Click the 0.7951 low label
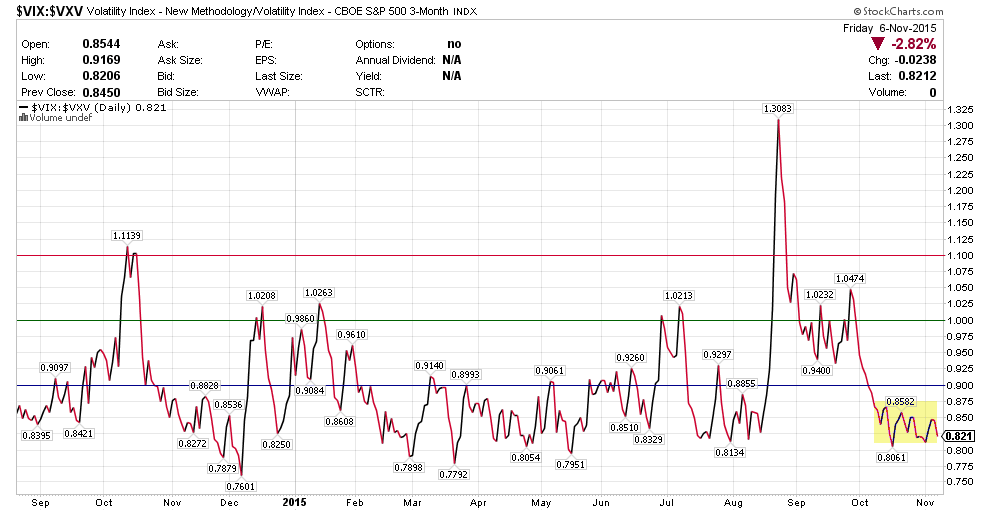Screen dimensions: 990x511 tap(570, 465)
